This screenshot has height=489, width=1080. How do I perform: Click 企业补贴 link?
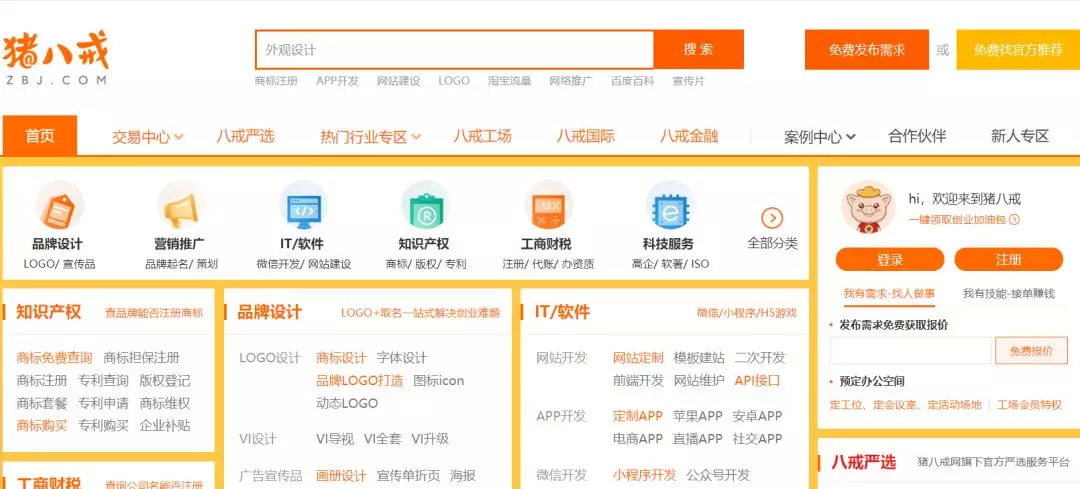pyautogui.click(x=165, y=425)
